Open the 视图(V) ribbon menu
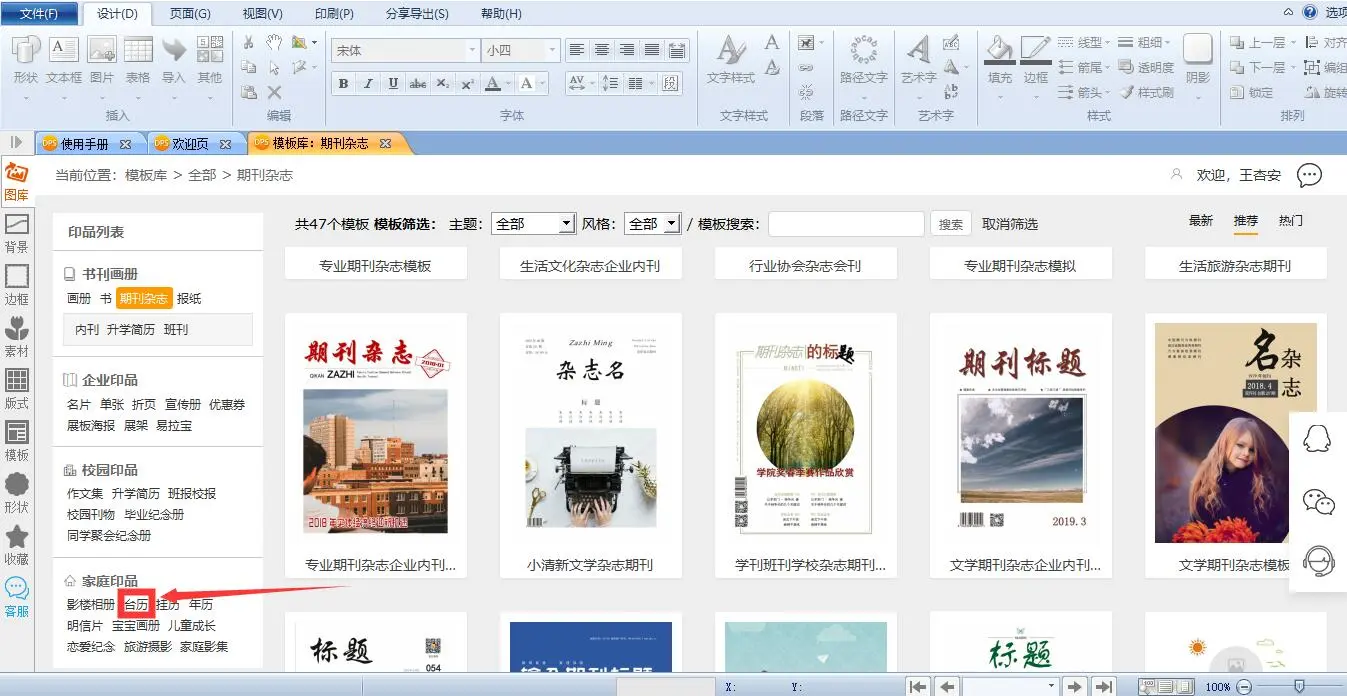Image resolution: width=1347 pixels, height=696 pixels. (x=262, y=14)
